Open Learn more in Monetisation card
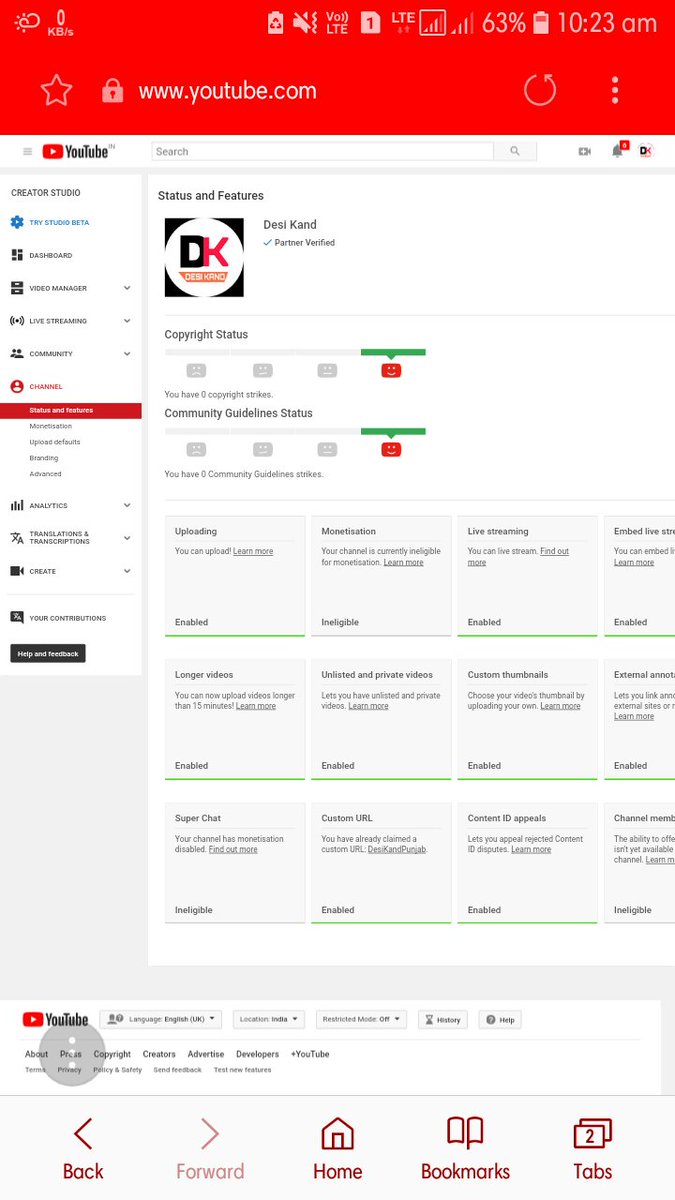Viewport: 675px width, 1200px height. click(403, 562)
